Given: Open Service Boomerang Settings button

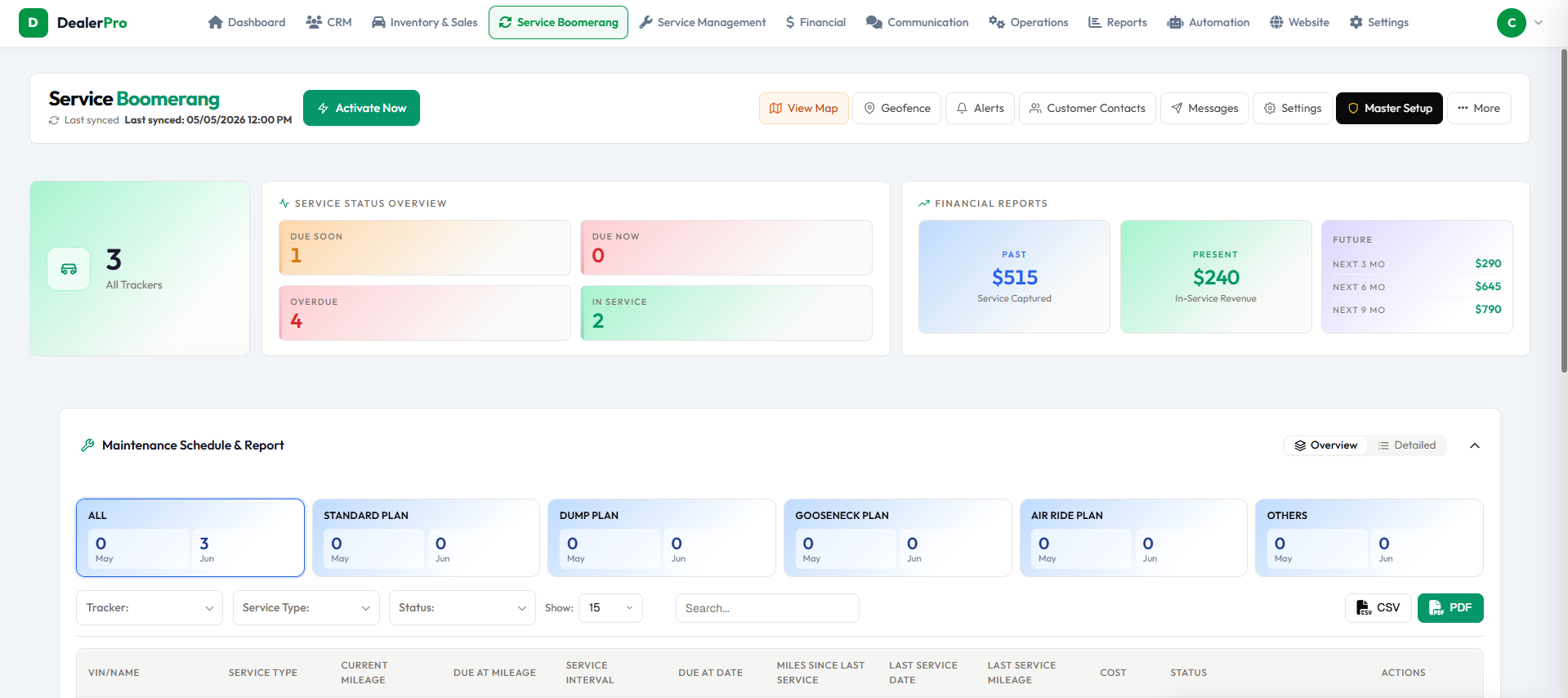Looking at the screenshot, I should tap(1292, 108).
